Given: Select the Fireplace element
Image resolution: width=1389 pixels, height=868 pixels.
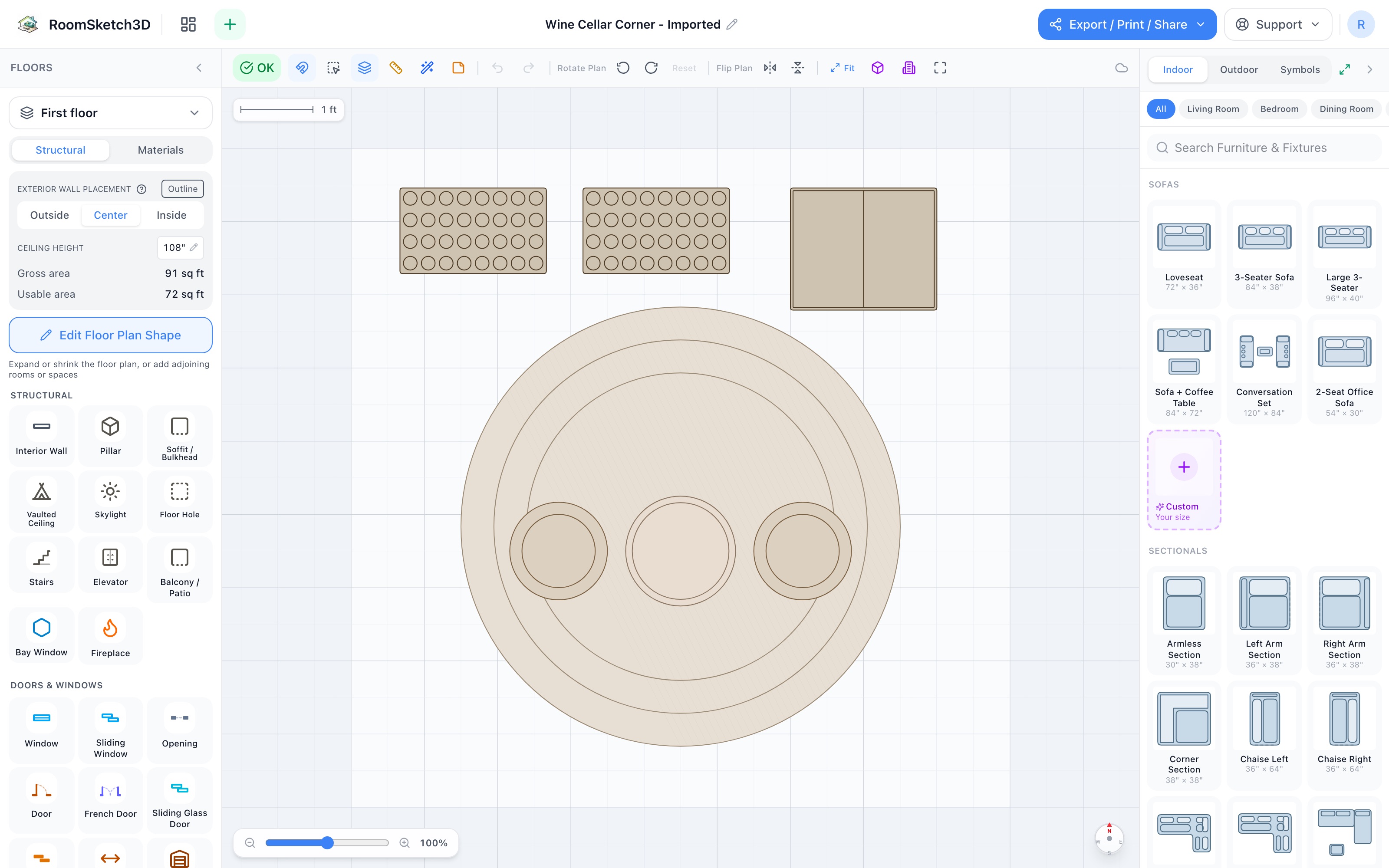Looking at the screenshot, I should 110,636.
